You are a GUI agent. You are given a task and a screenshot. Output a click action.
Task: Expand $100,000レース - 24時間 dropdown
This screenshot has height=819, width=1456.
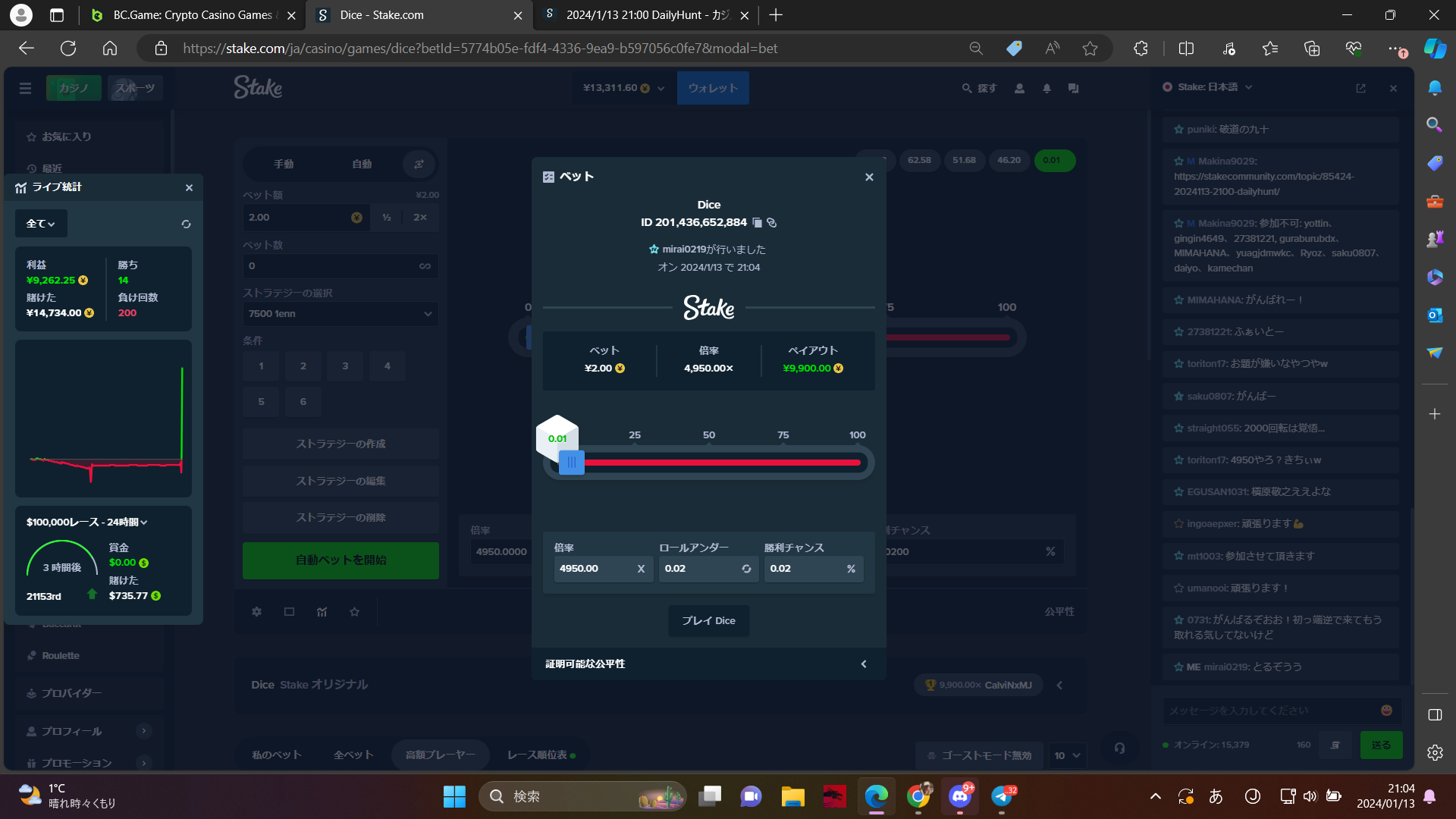[87, 522]
